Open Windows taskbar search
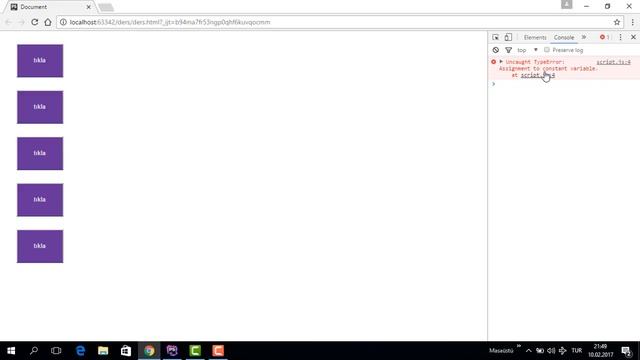640x360 pixels. click(34, 351)
